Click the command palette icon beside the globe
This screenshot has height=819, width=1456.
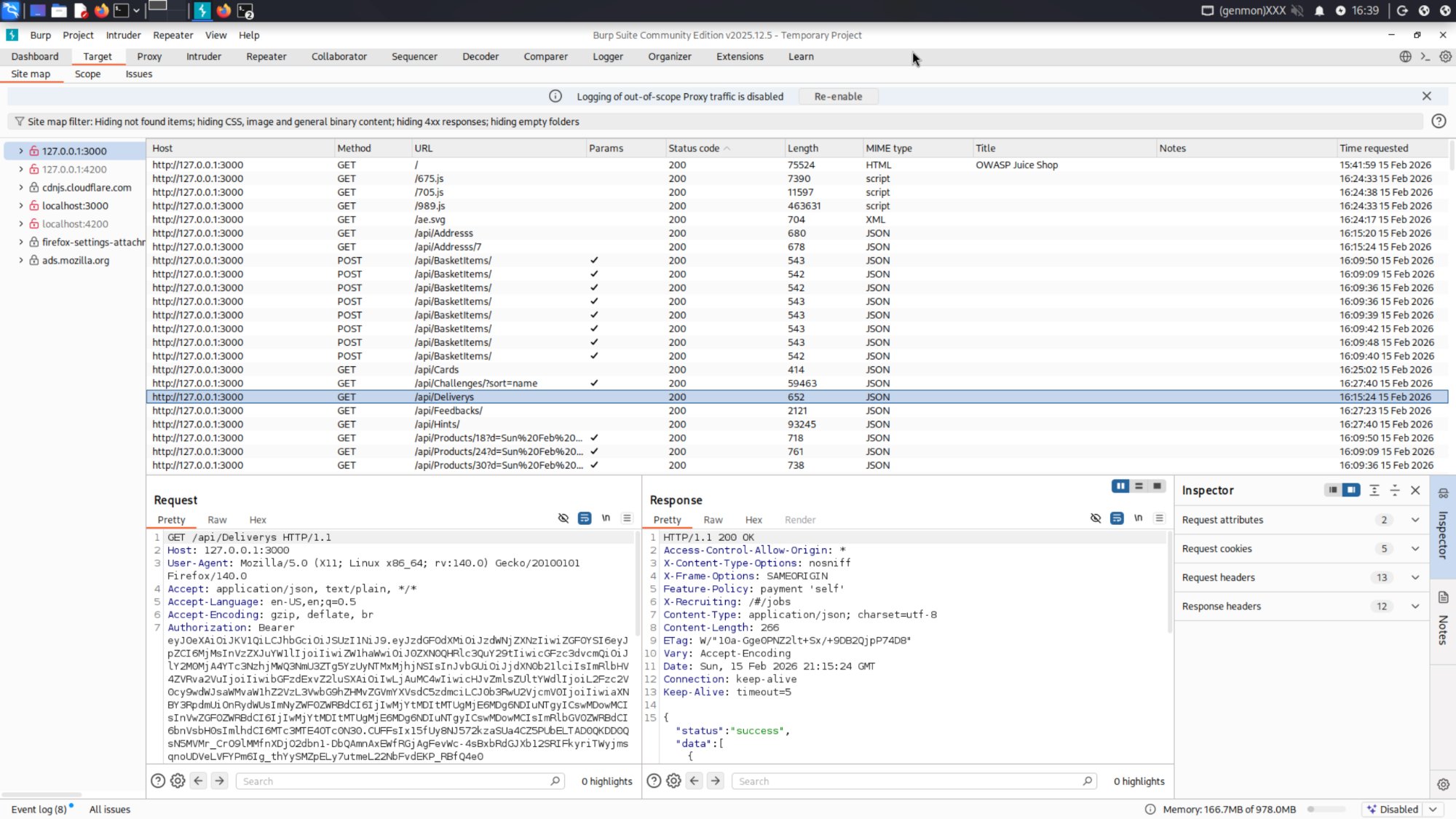coord(1425,57)
